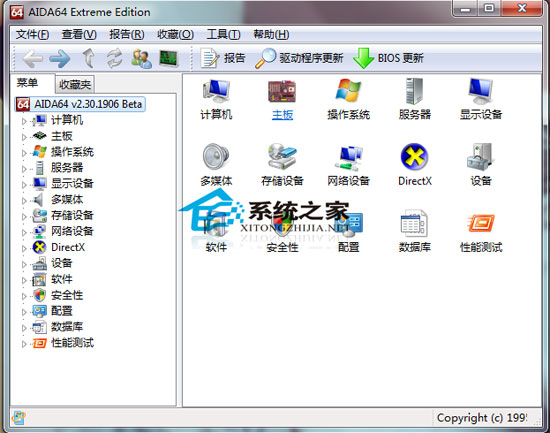The width and height of the screenshot is (550, 433).
Task: Expand the 存储设备 tree node
Action: click(24, 216)
